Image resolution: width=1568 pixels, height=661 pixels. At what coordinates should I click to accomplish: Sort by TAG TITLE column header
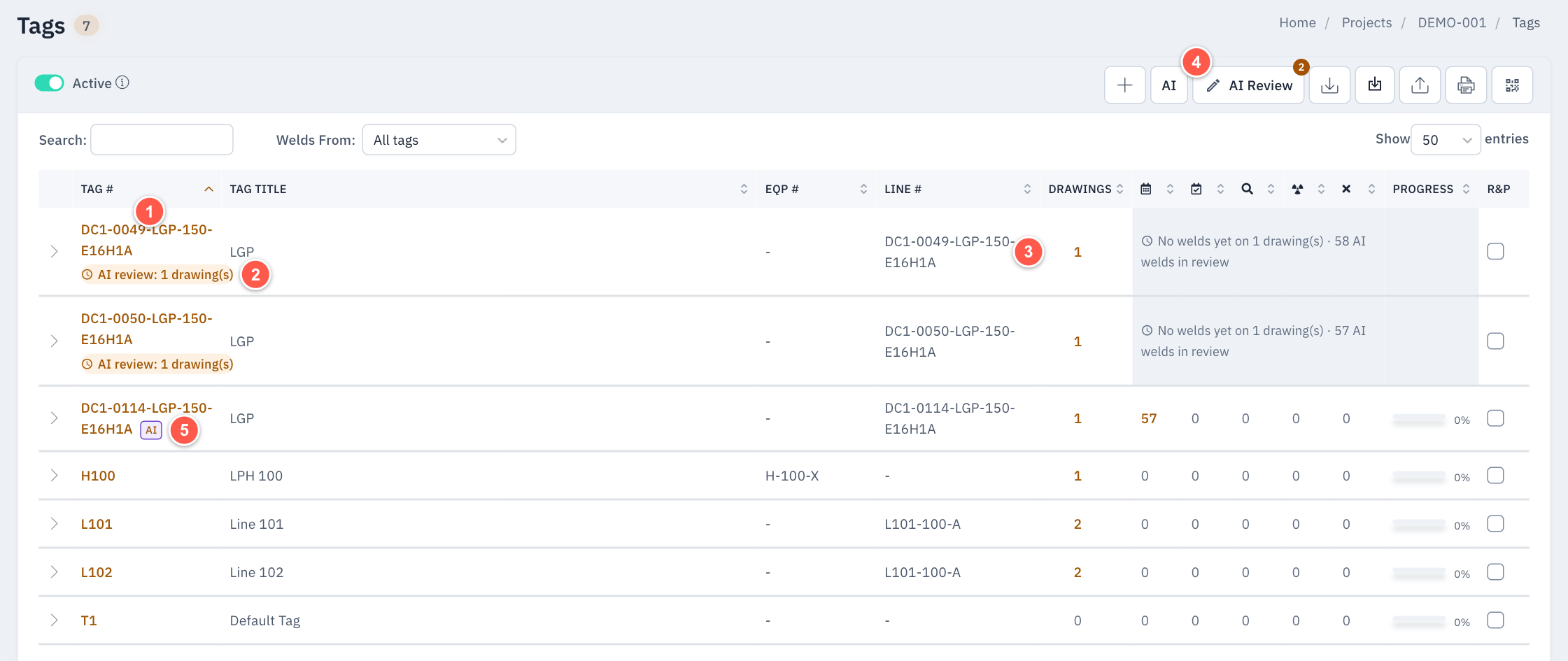(488, 189)
